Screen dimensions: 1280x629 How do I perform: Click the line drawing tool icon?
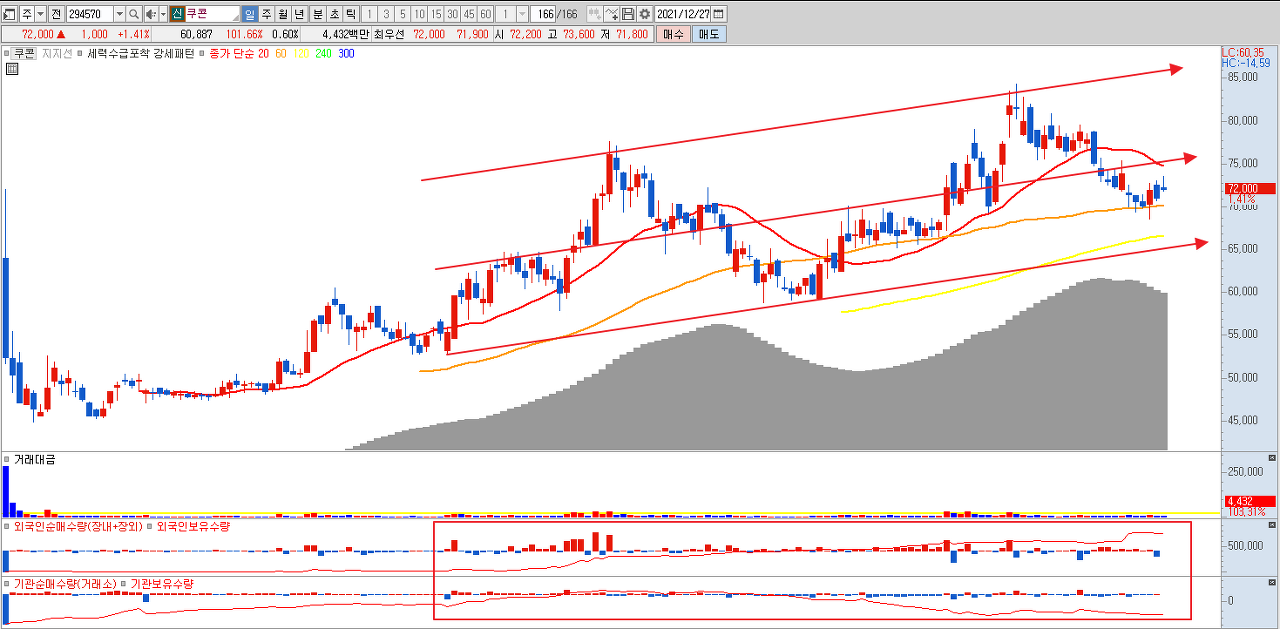coord(611,14)
